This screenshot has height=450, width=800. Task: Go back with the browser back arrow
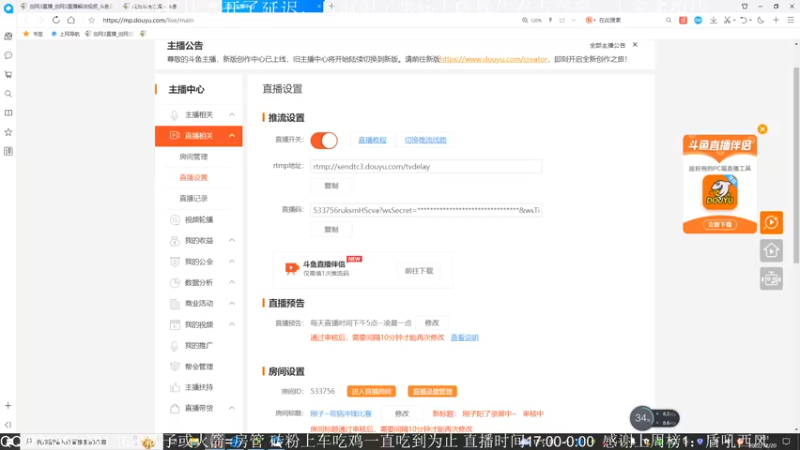click(26, 20)
